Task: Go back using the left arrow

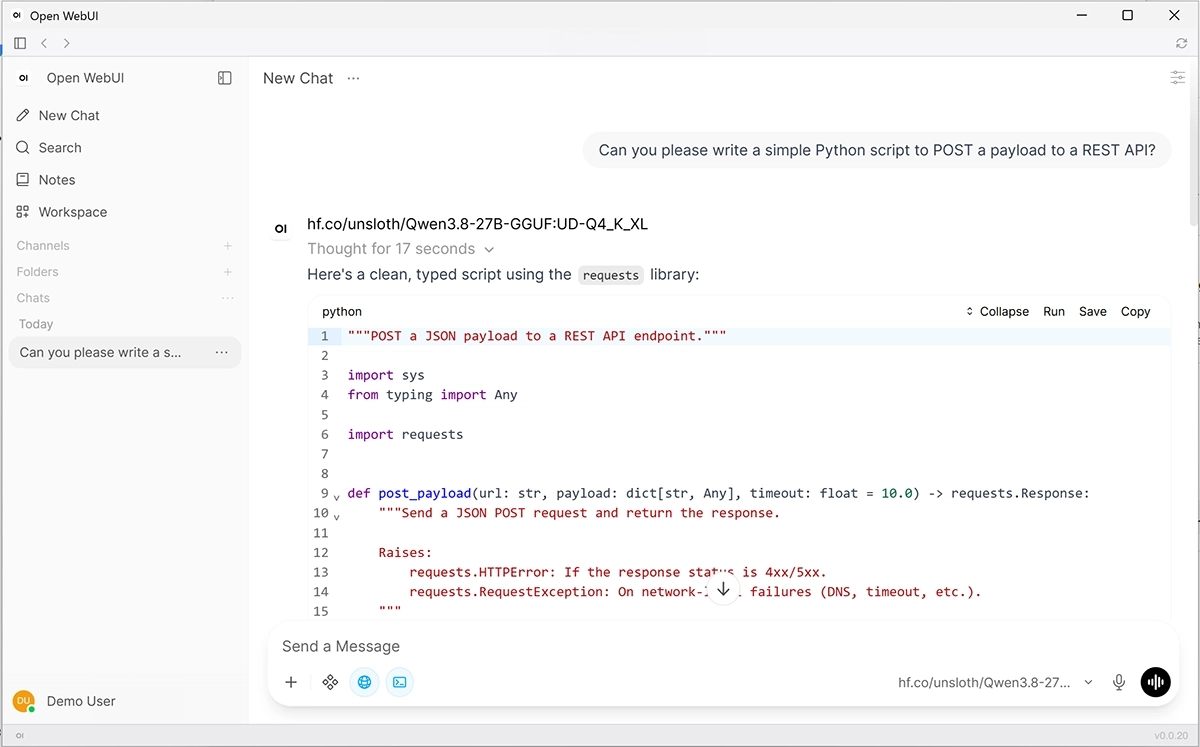Action: coord(44,43)
